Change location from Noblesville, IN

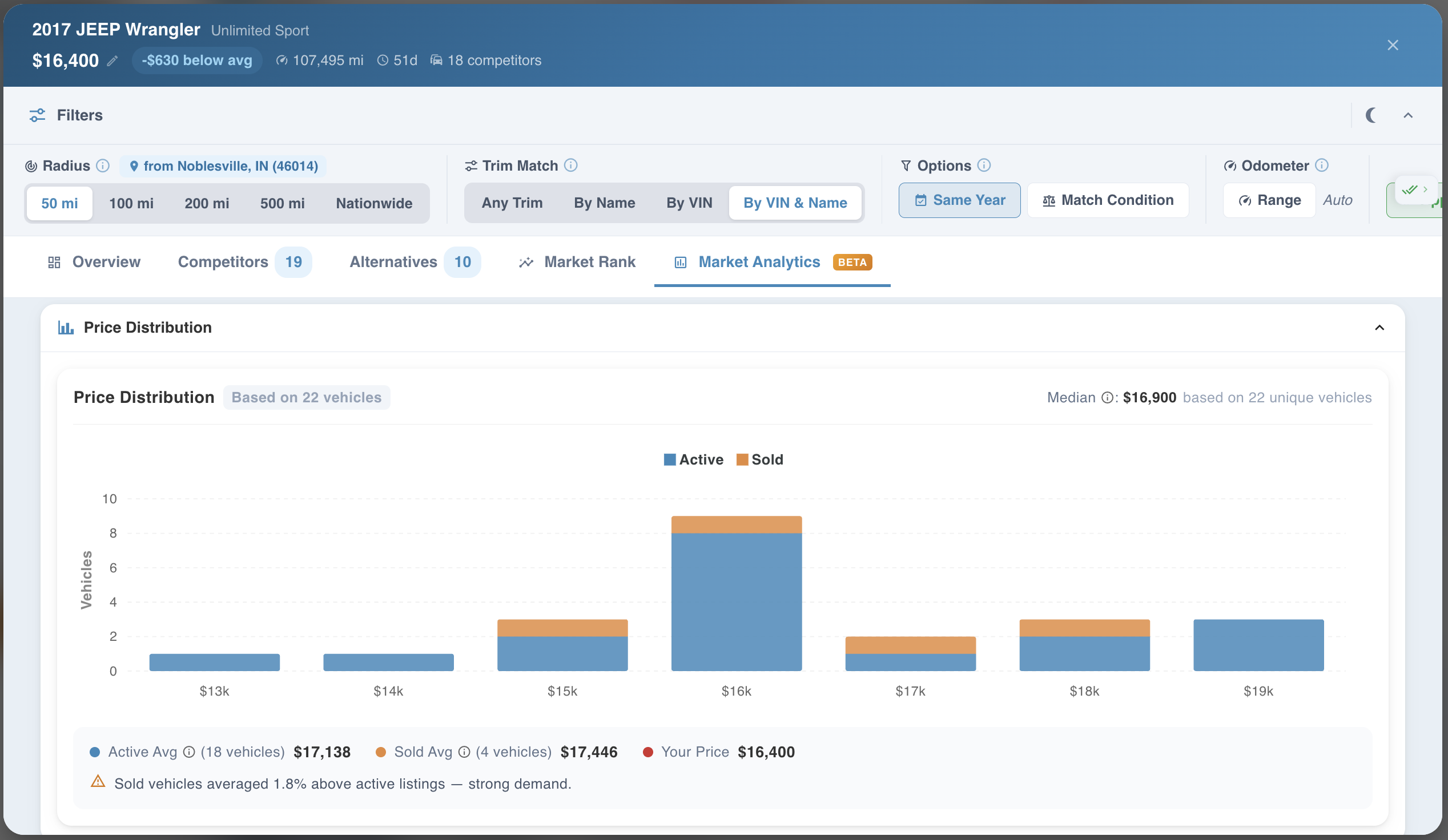[223, 166]
